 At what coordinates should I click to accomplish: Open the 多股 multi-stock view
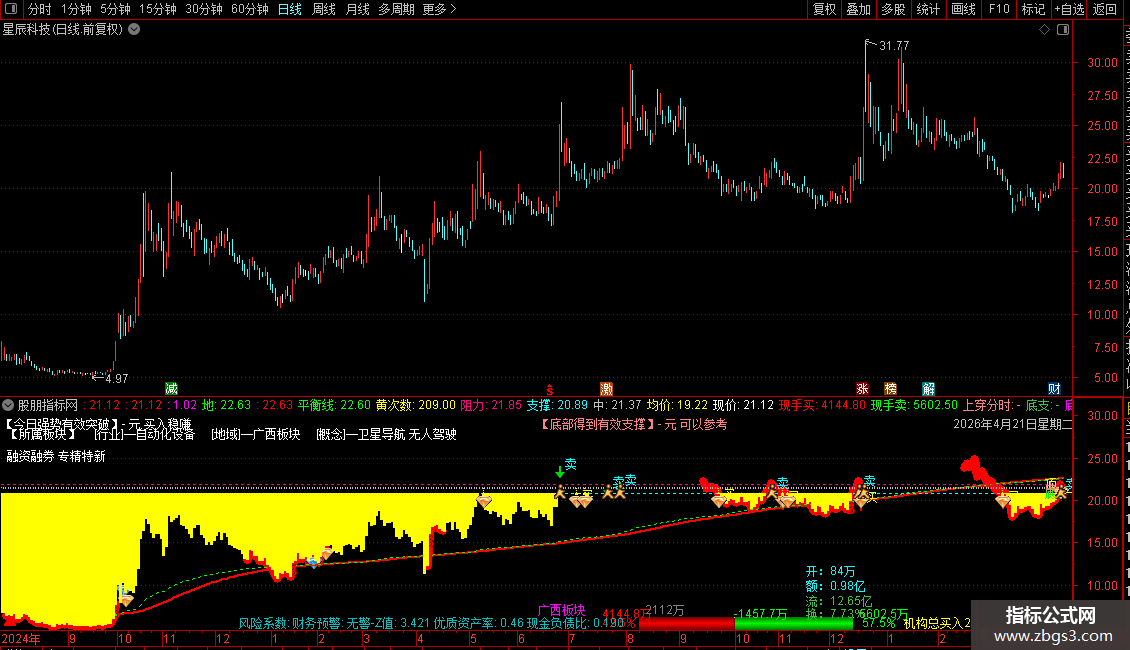tap(894, 9)
